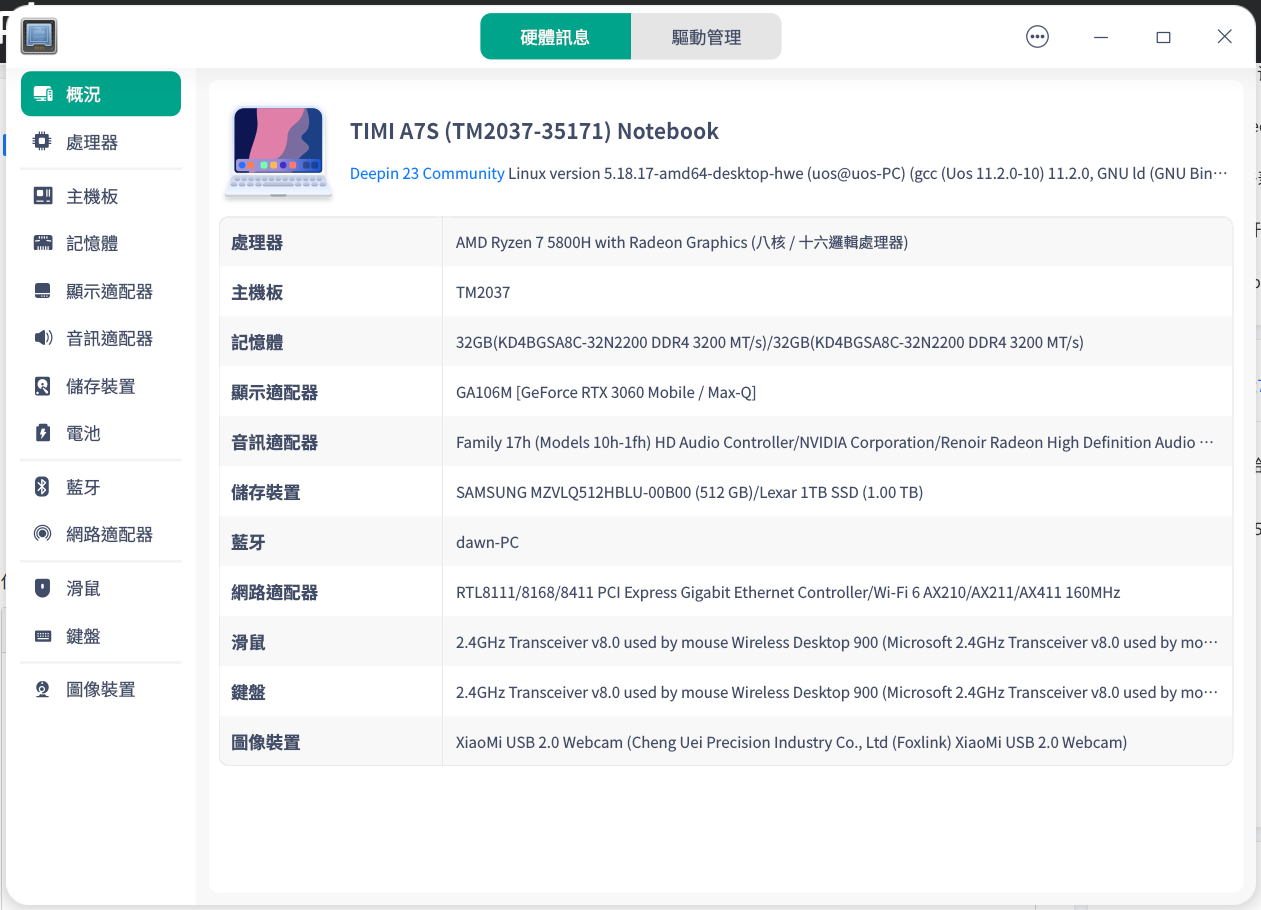This screenshot has width=1261, height=910.
Task: Select 處理器 in the sidebar
Action: [x=101, y=142]
